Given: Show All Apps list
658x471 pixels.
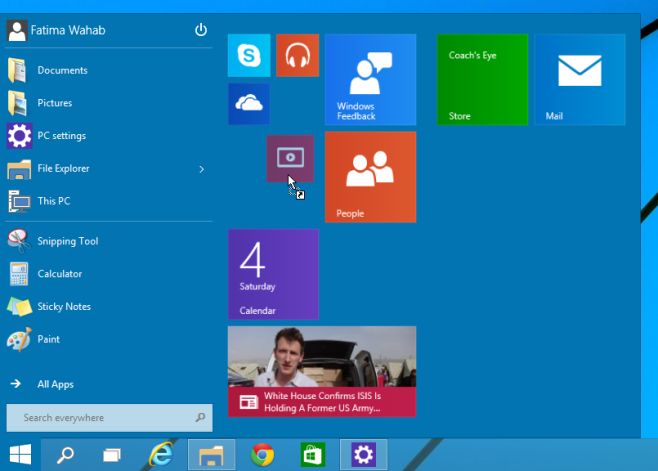Looking at the screenshot, I should click(55, 384).
